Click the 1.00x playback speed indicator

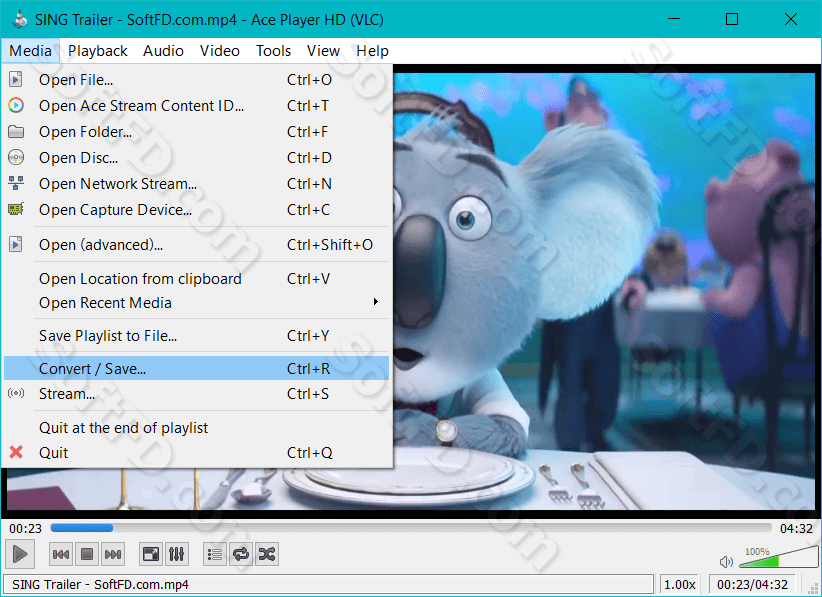[x=679, y=584]
